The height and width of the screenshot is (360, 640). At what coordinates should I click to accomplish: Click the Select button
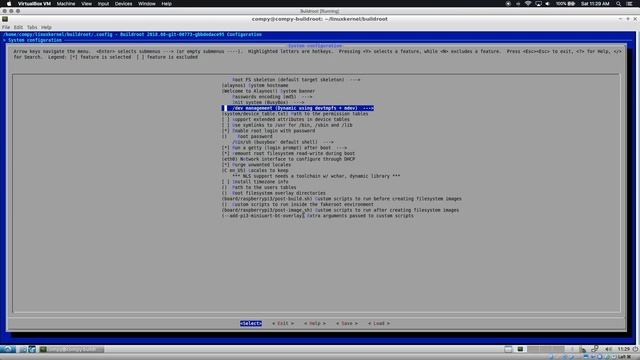coord(251,323)
